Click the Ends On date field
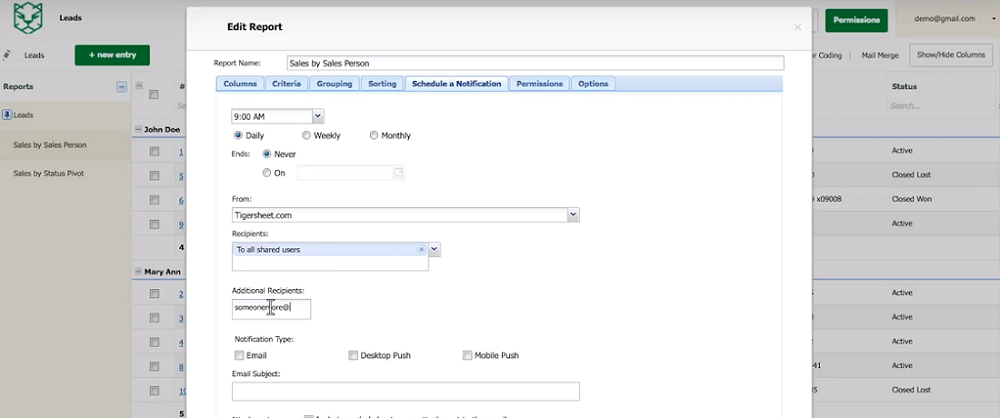Viewport: 1000px width, 418px height. tap(345, 172)
